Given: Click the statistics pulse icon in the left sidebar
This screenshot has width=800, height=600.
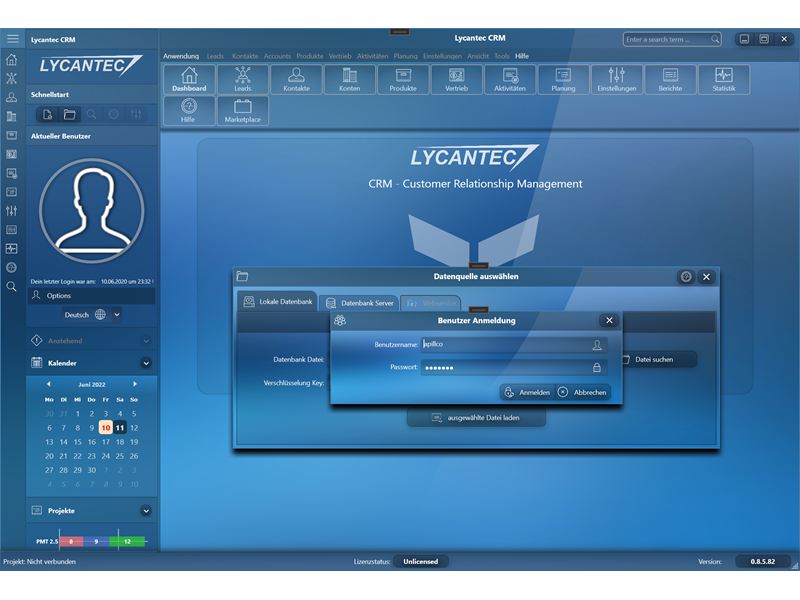Looking at the screenshot, I should tap(11, 248).
